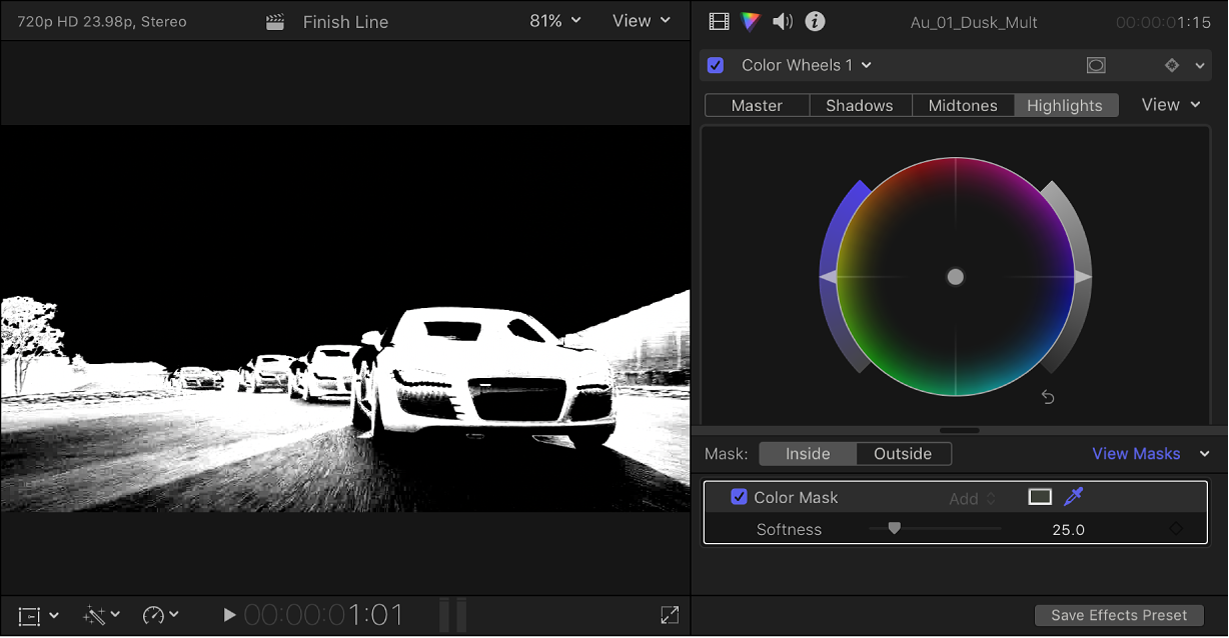This screenshot has width=1229, height=638.
Task: Click Save Effects Preset
Action: (1118, 615)
